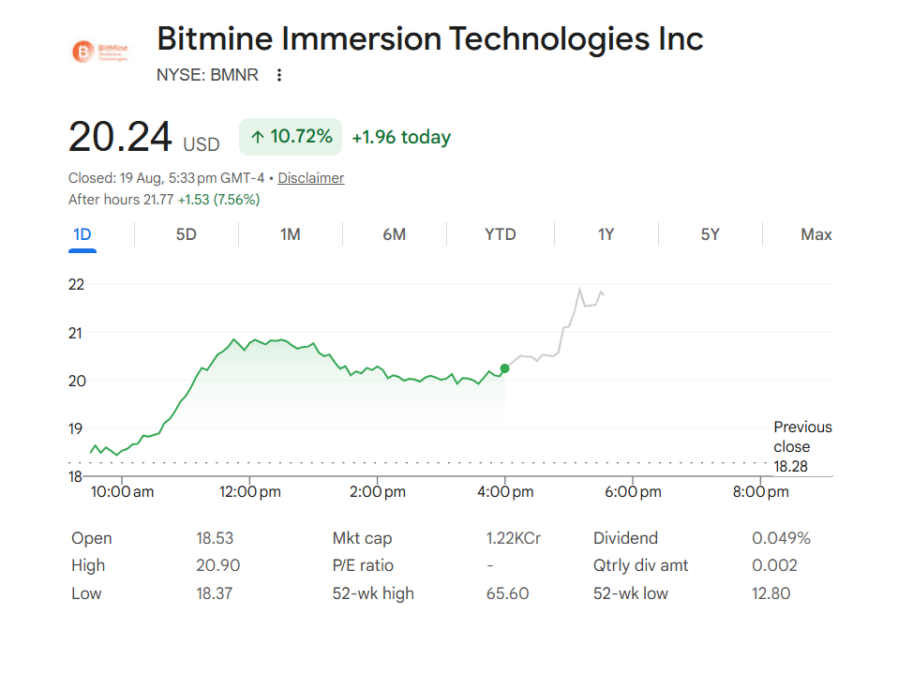Show the 6M chart range
Screen dimensions: 898x675
pyautogui.click(x=394, y=235)
